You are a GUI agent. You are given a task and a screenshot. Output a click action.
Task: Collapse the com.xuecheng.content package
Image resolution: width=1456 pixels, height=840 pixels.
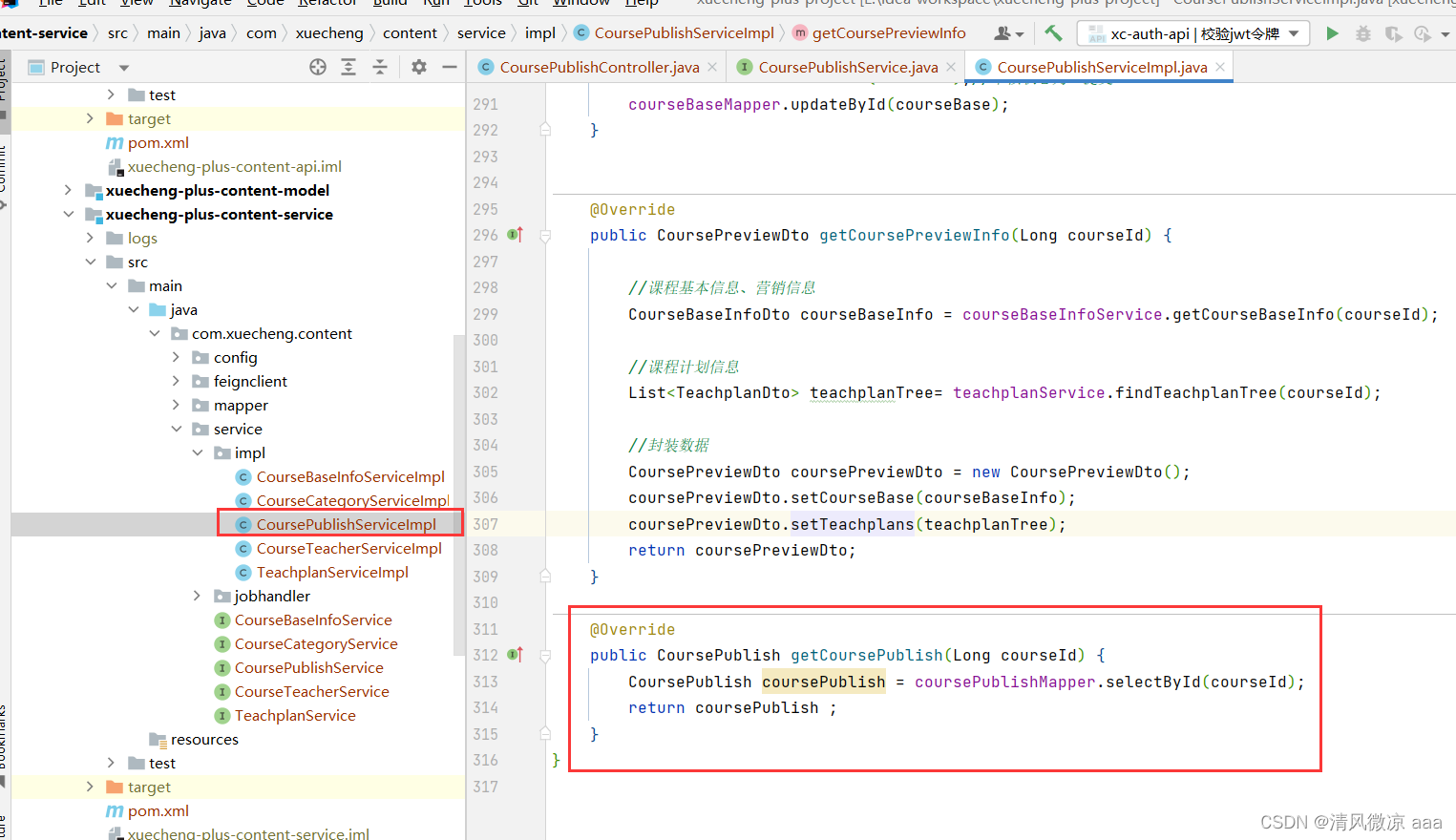pos(155,333)
